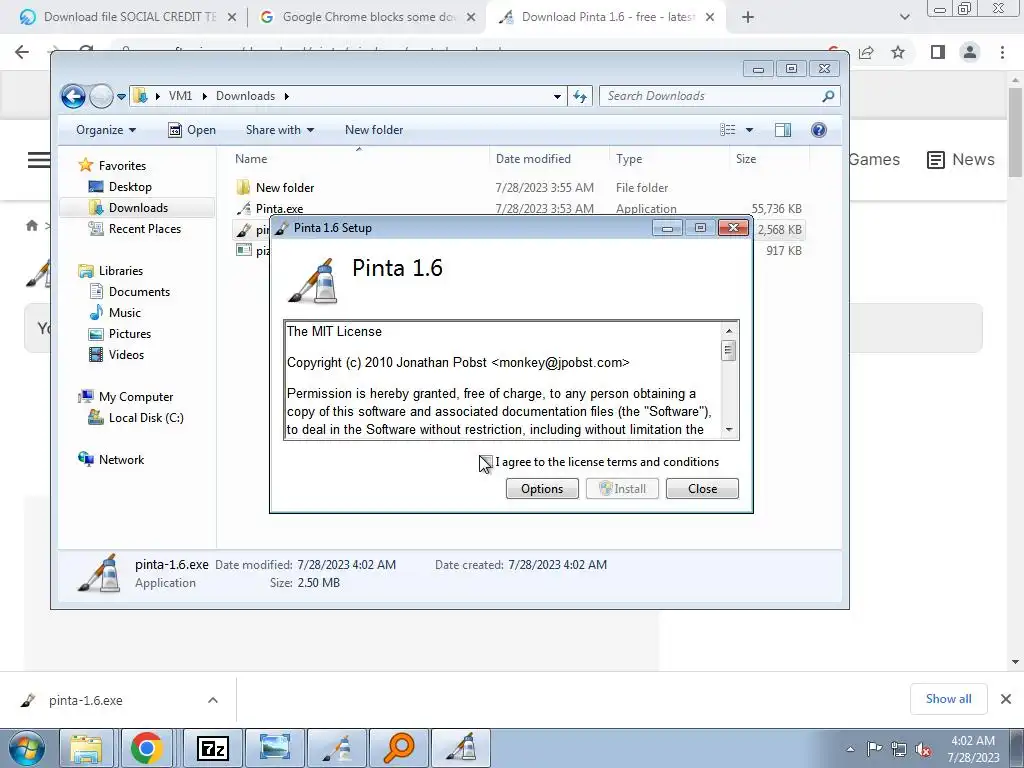Screen dimensions: 1024x768
Task: Open Explorer help icon
Action: [x=818, y=130]
